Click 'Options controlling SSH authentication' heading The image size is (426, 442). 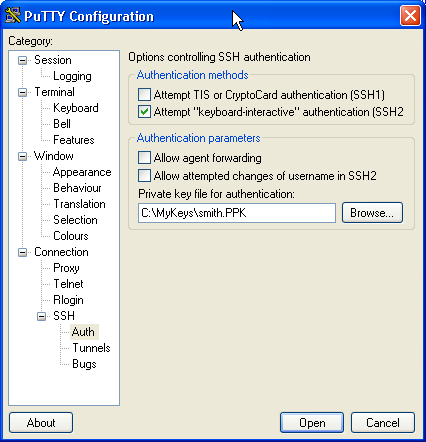[x=219, y=57]
